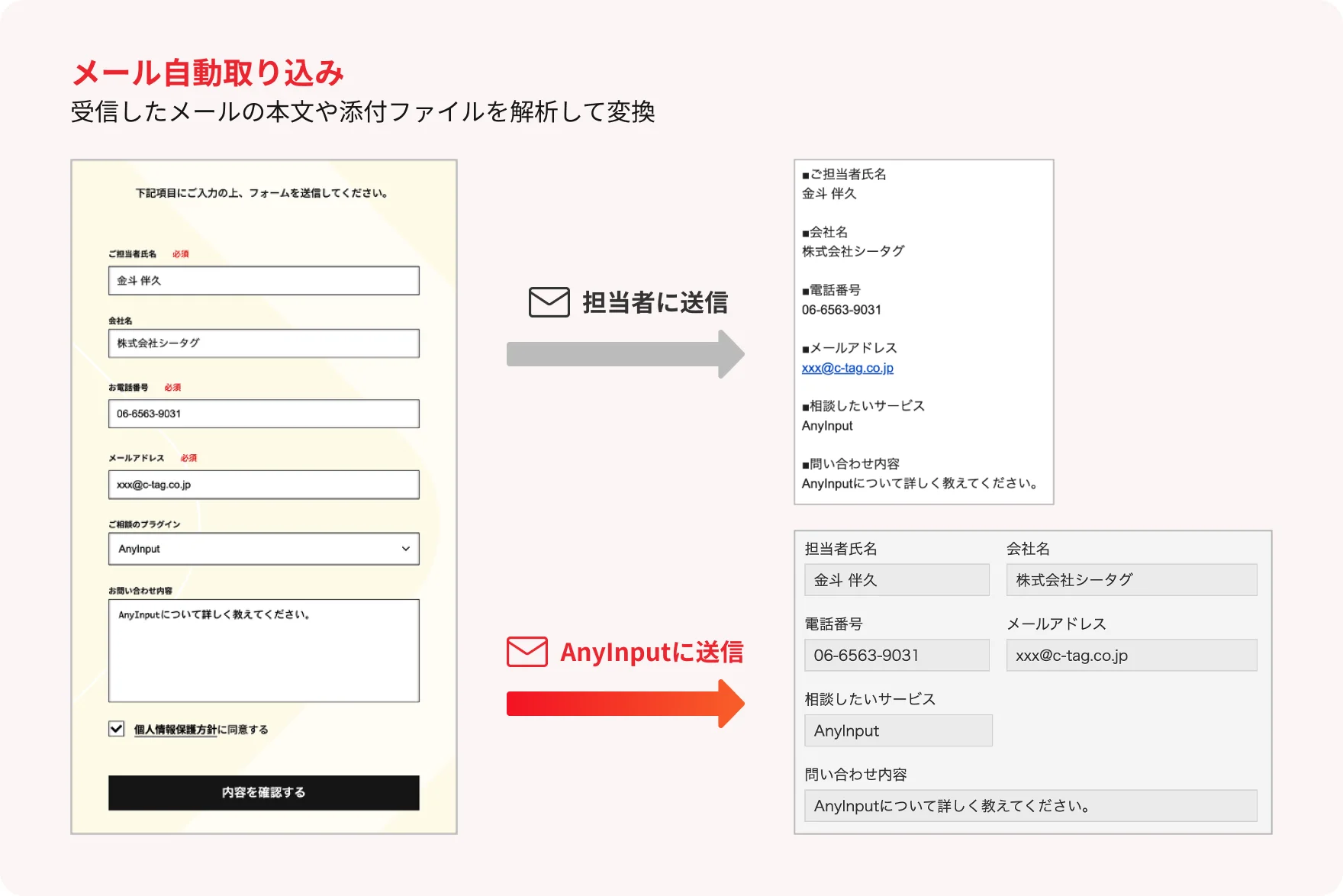Select the 株式会社シータグ field in AnyInput panel
1343x896 pixels.
coord(1132,580)
